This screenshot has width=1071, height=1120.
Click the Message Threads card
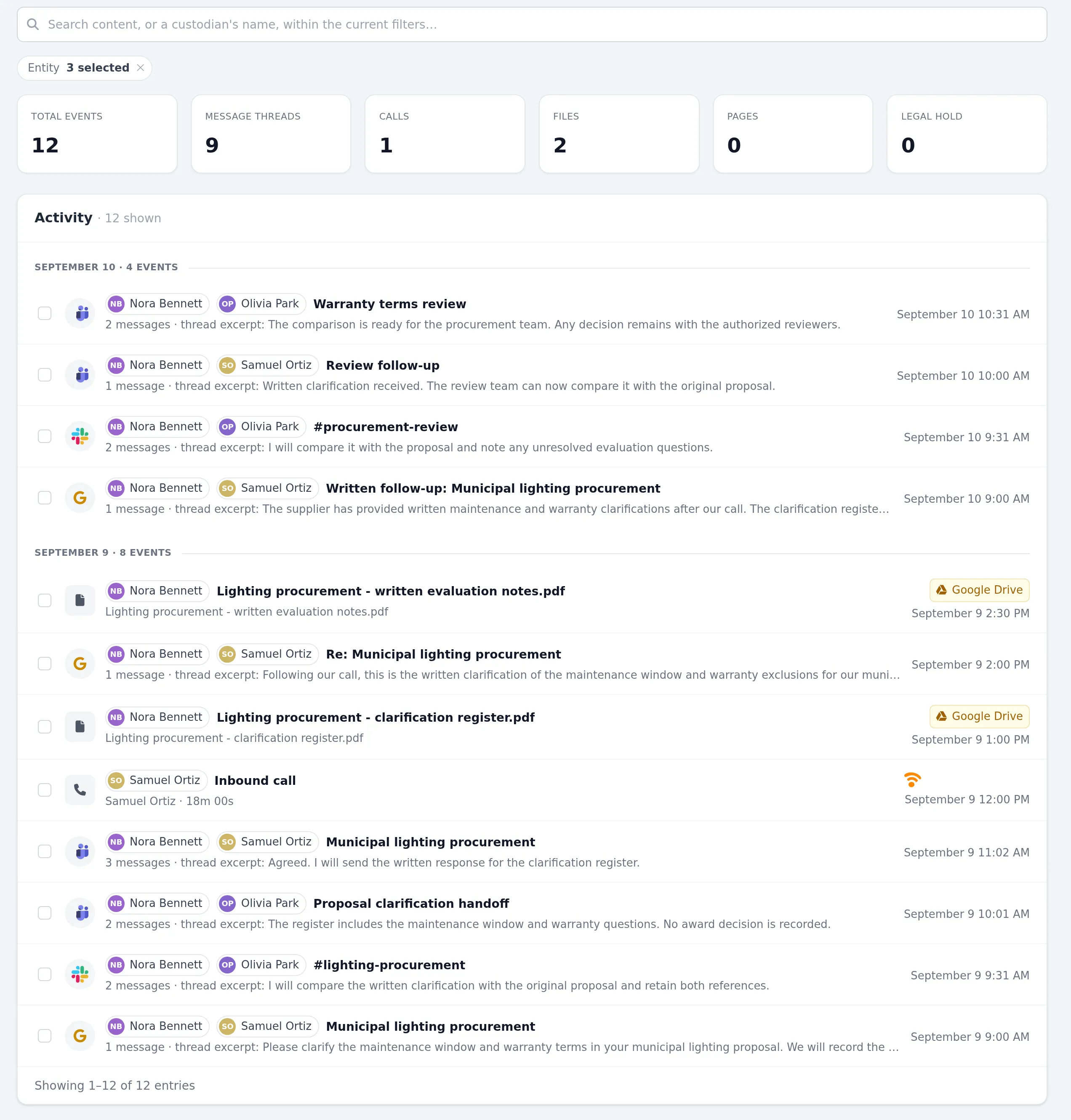pyautogui.click(x=271, y=134)
